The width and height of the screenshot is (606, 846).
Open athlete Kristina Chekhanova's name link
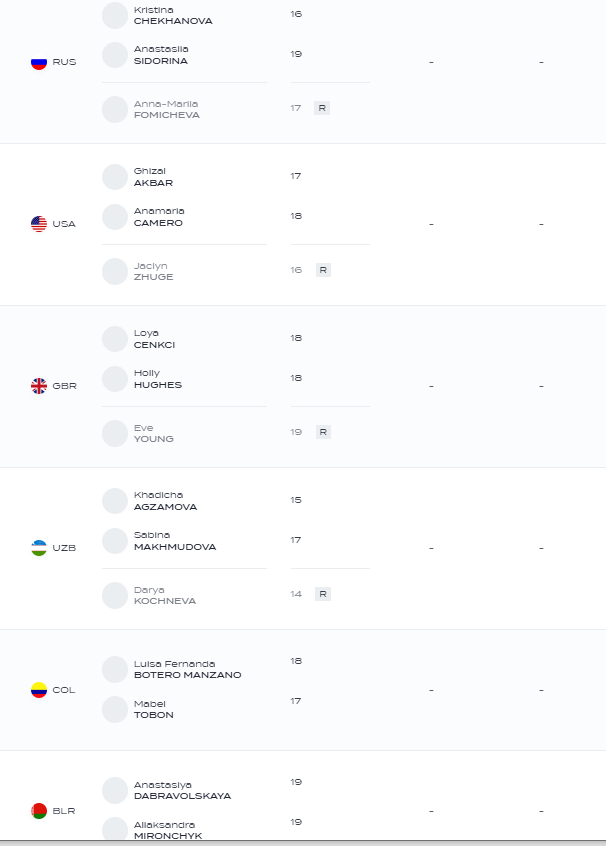(x=173, y=16)
